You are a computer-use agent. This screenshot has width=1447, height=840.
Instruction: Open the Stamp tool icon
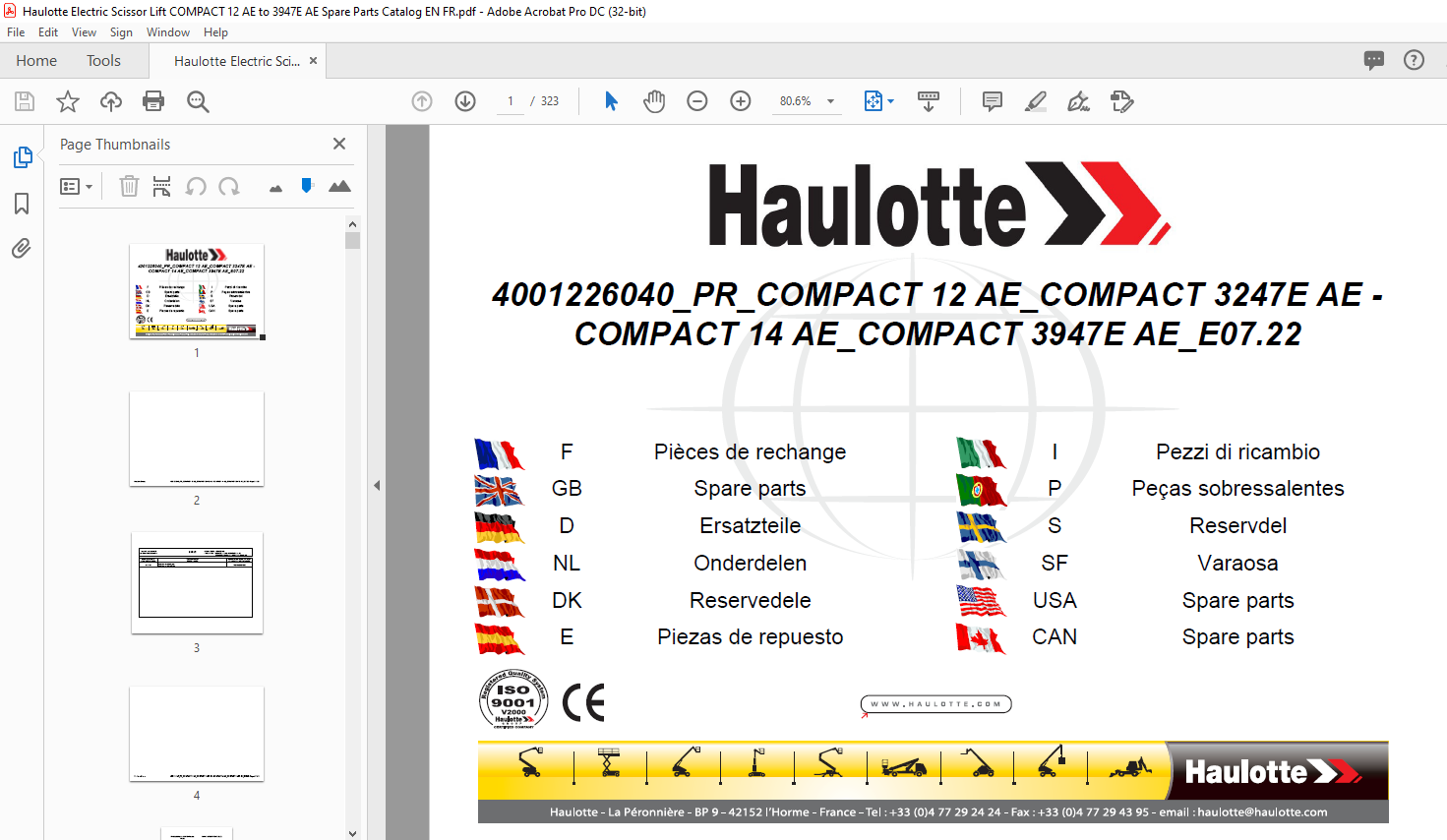[x=1122, y=101]
